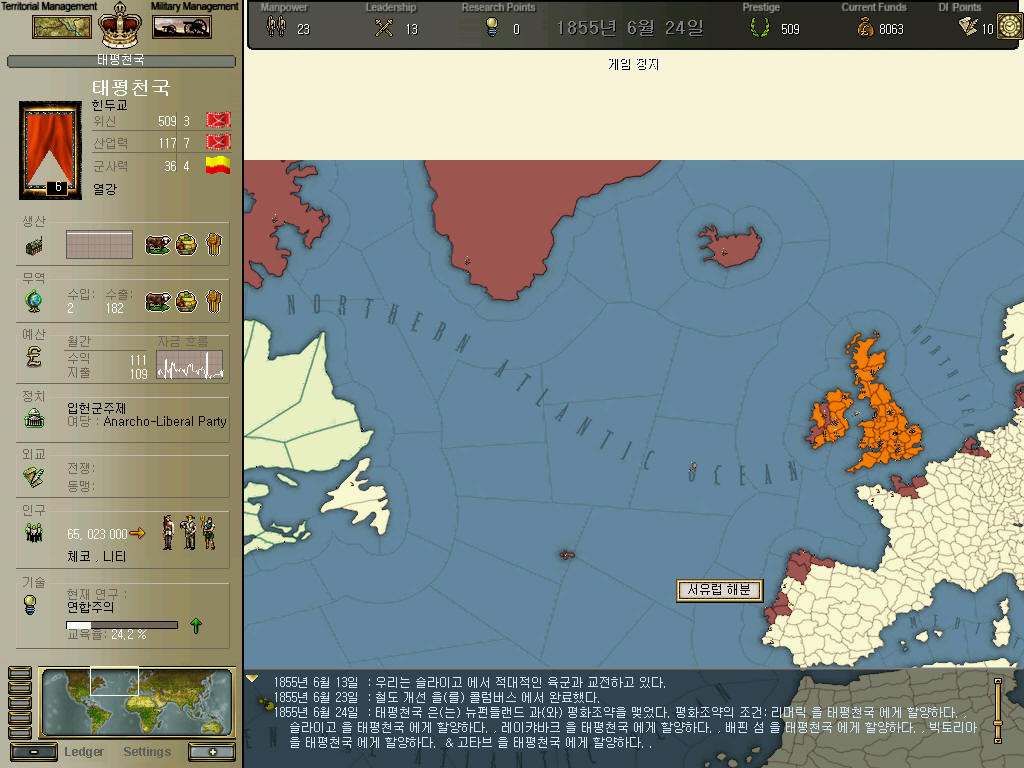Click the DI Points scroll icon
This screenshot has height=768, width=1024.
coord(968,27)
